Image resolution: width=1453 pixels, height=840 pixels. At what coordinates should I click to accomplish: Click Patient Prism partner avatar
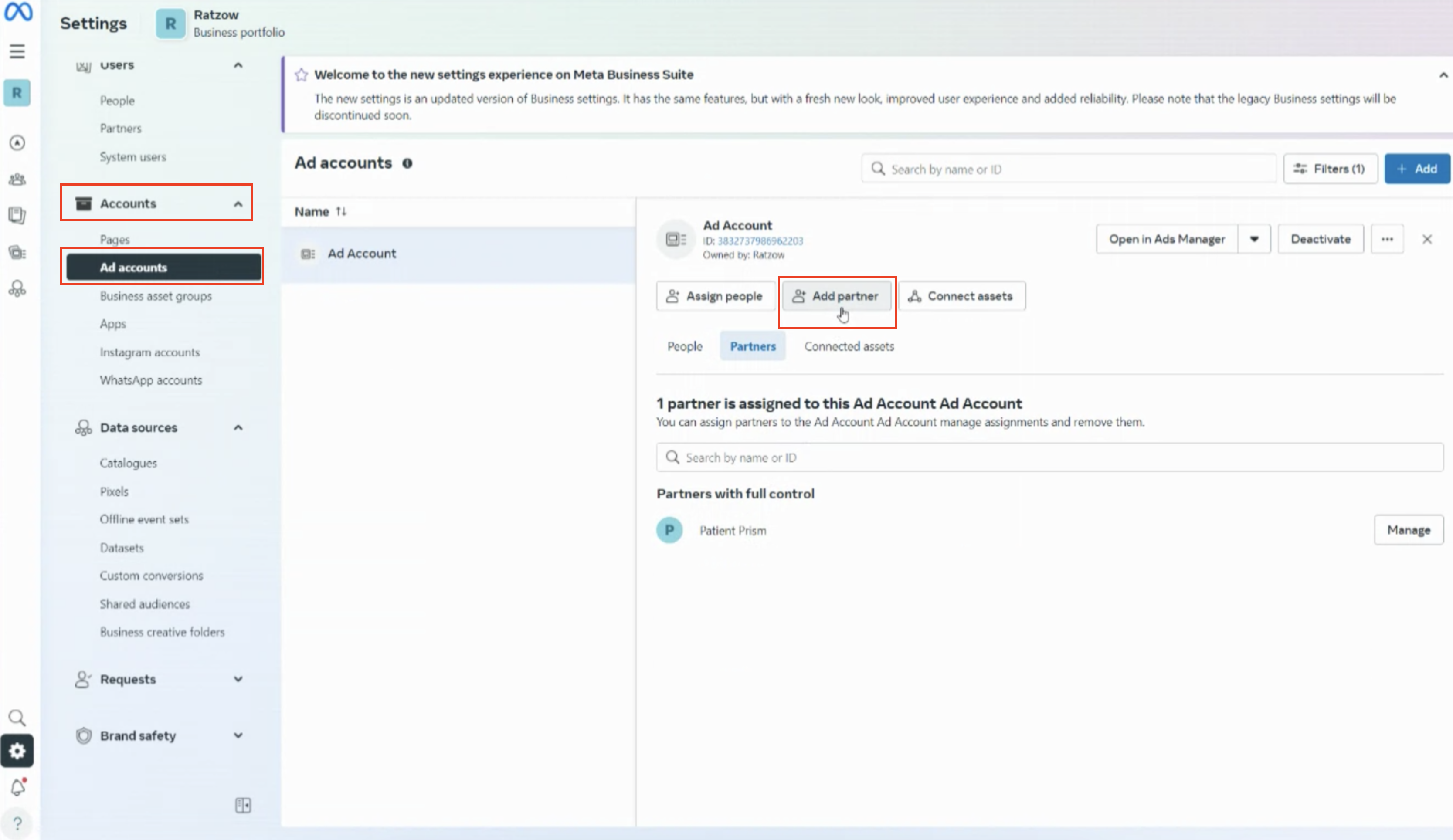tap(669, 530)
